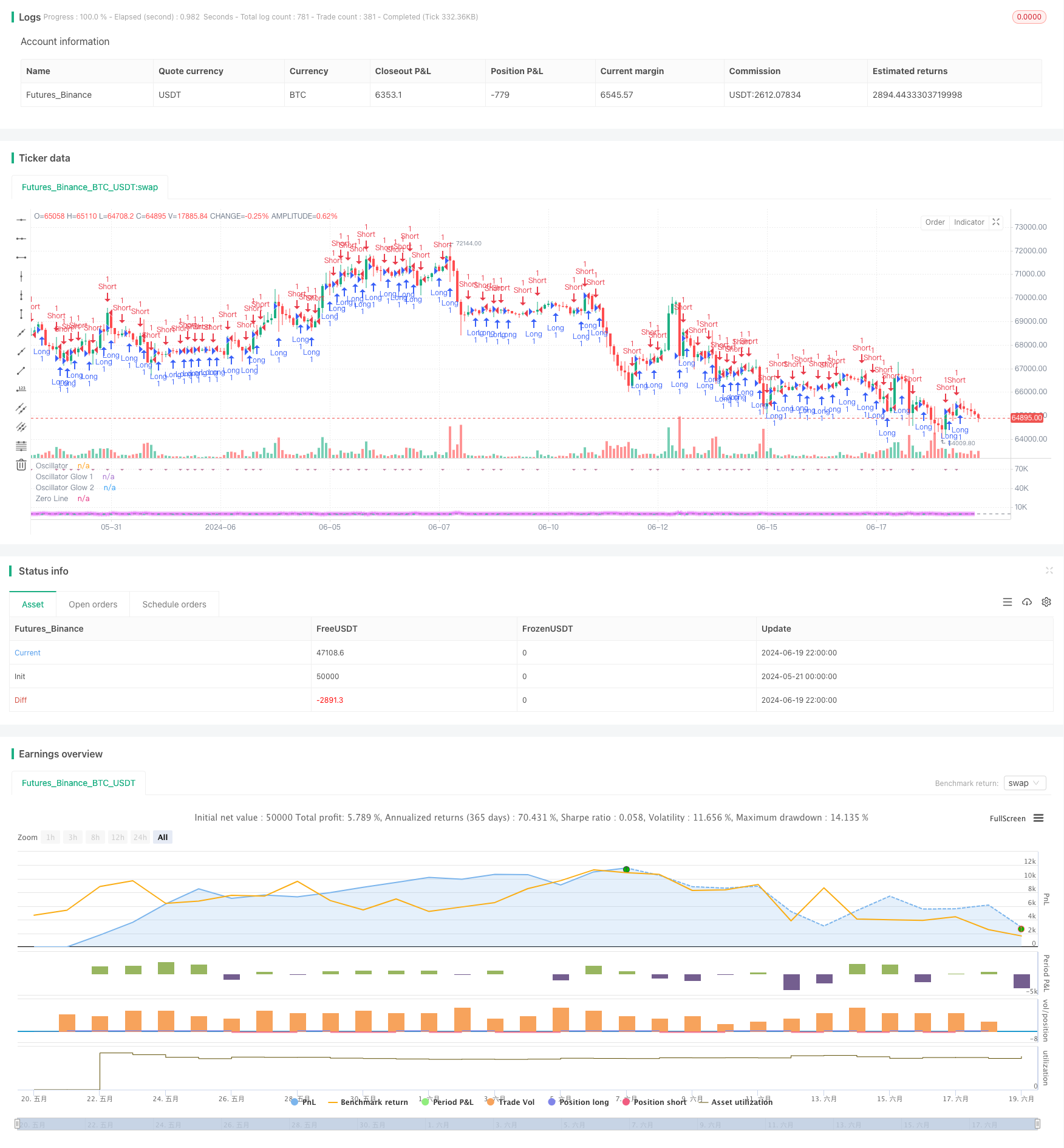Toggle the Position short series in legend
Image resolution: width=1064 pixels, height=1148 pixels.
click(x=654, y=1102)
